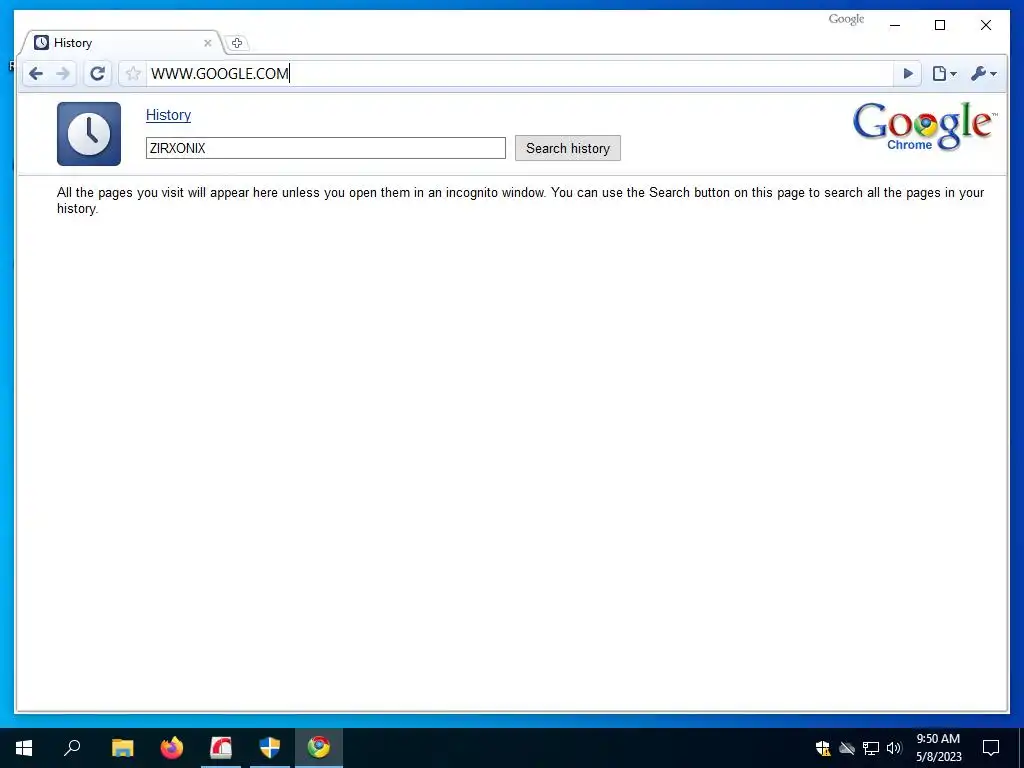Focus the history search field with ZIRXONIX

click(x=326, y=148)
